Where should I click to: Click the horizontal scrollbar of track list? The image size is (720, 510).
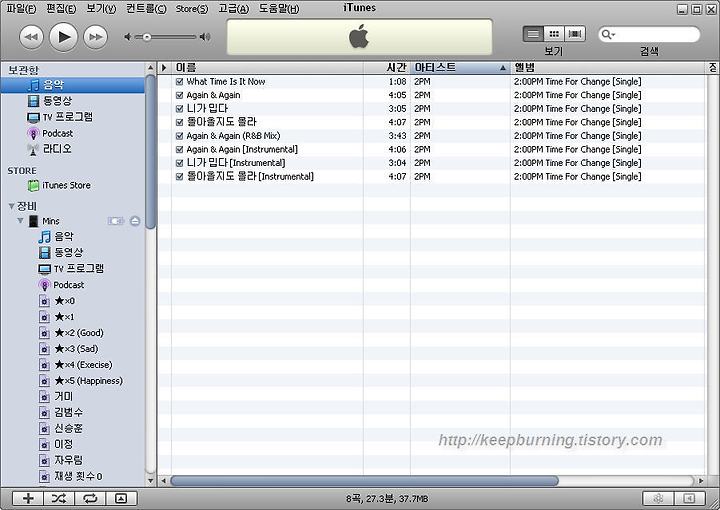click(x=365, y=481)
